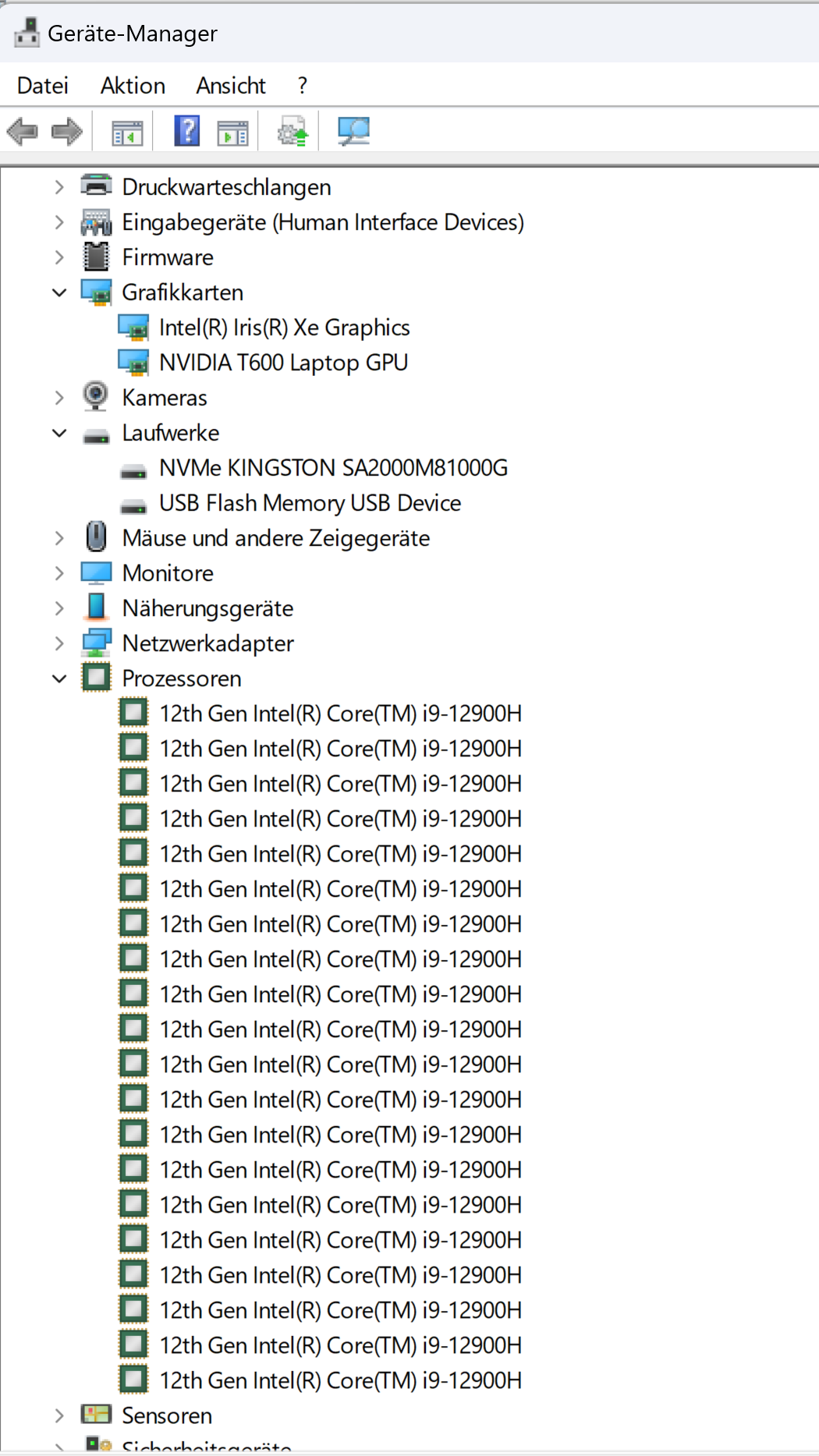The width and height of the screenshot is (819, 1456).
Task: Expand the Sensoren node
Action: (59, 1415)
